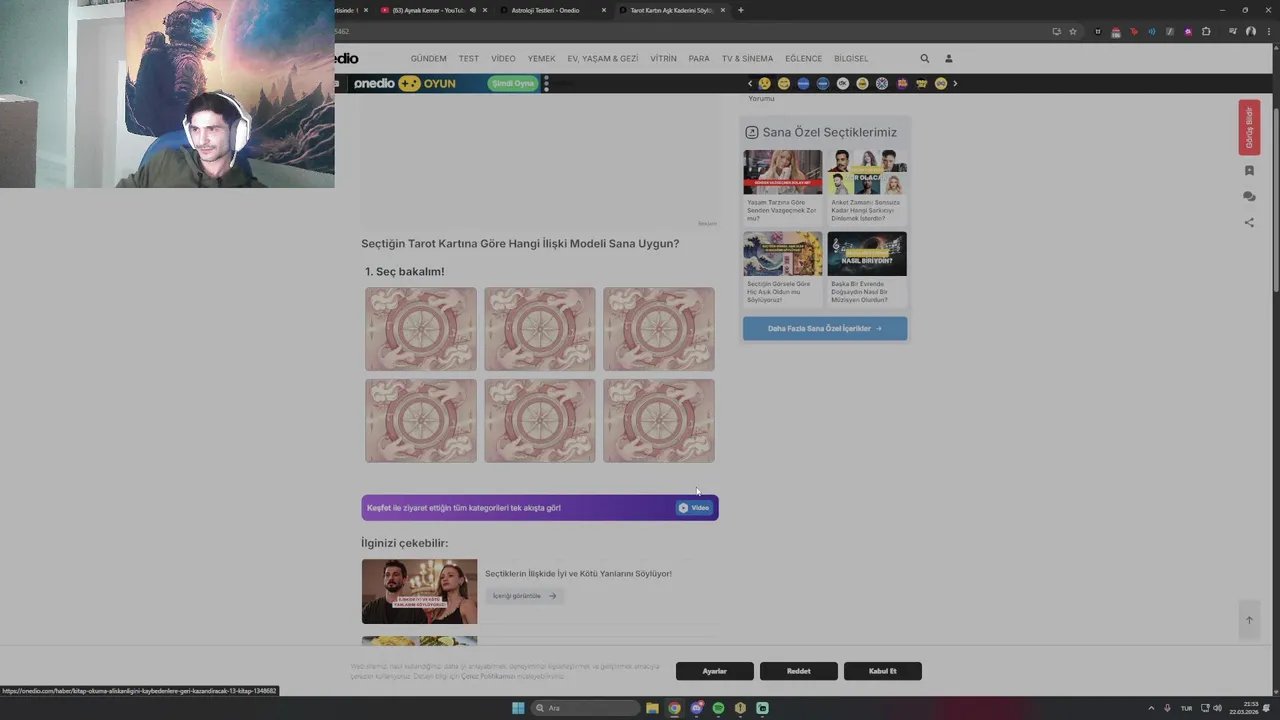The height and width of the screenshot is (720, 1280).
Task: Bookmark this page with star icon
Action: point(1073,31)
